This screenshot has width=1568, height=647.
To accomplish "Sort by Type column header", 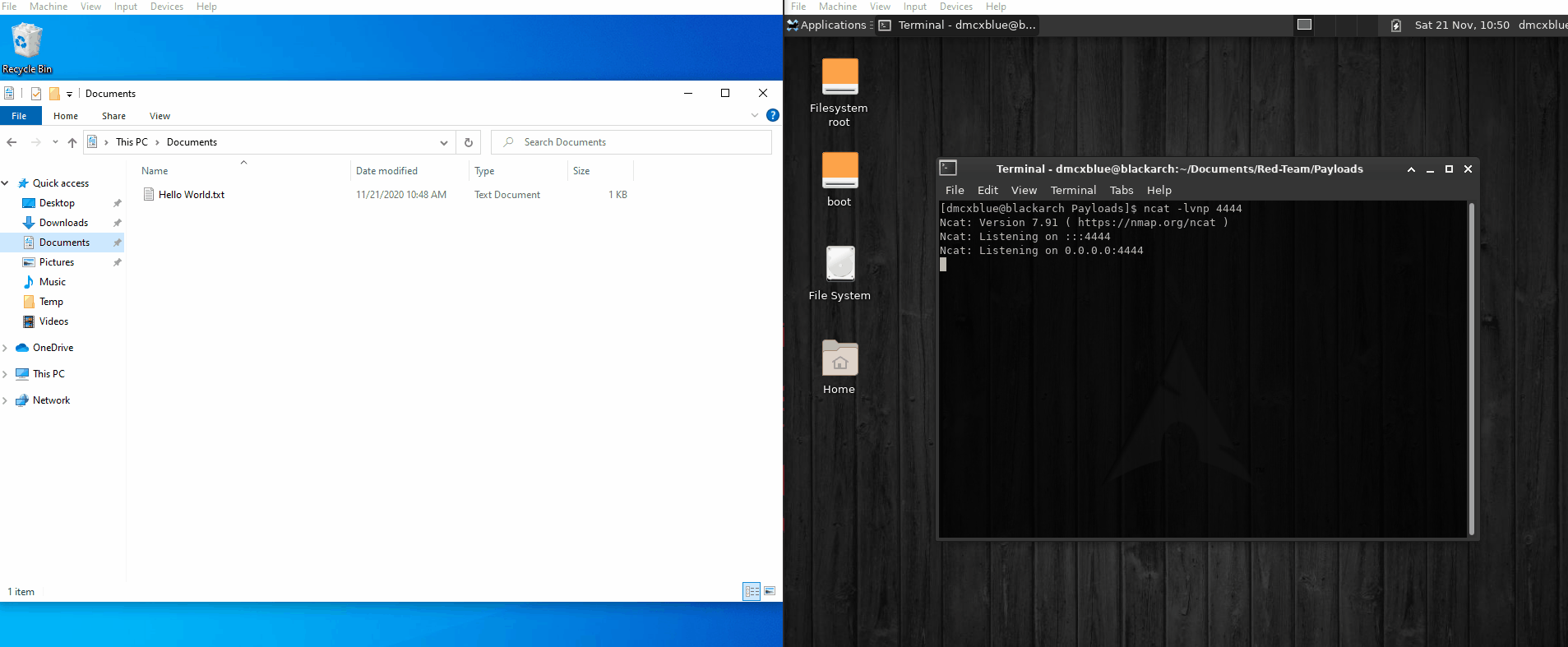I will click(484, 171).
